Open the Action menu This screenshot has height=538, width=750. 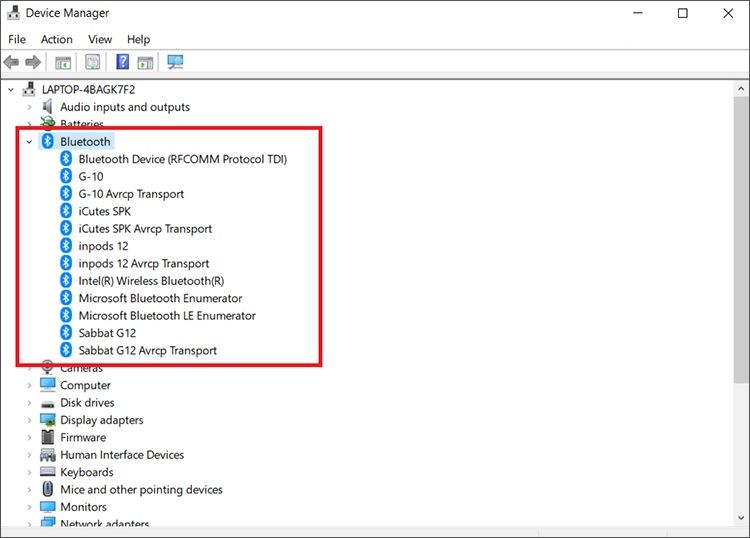pos(56,39)
